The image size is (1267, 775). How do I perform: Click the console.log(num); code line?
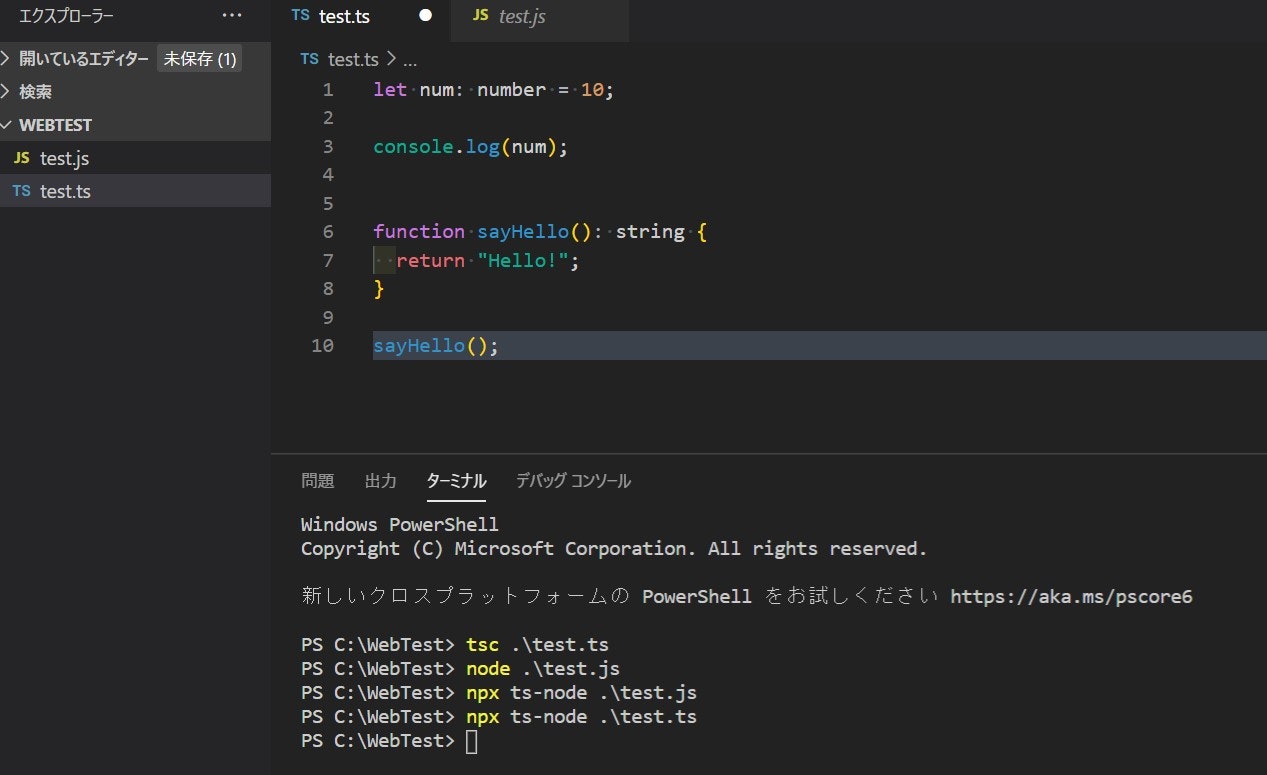[x=470, y=147]
